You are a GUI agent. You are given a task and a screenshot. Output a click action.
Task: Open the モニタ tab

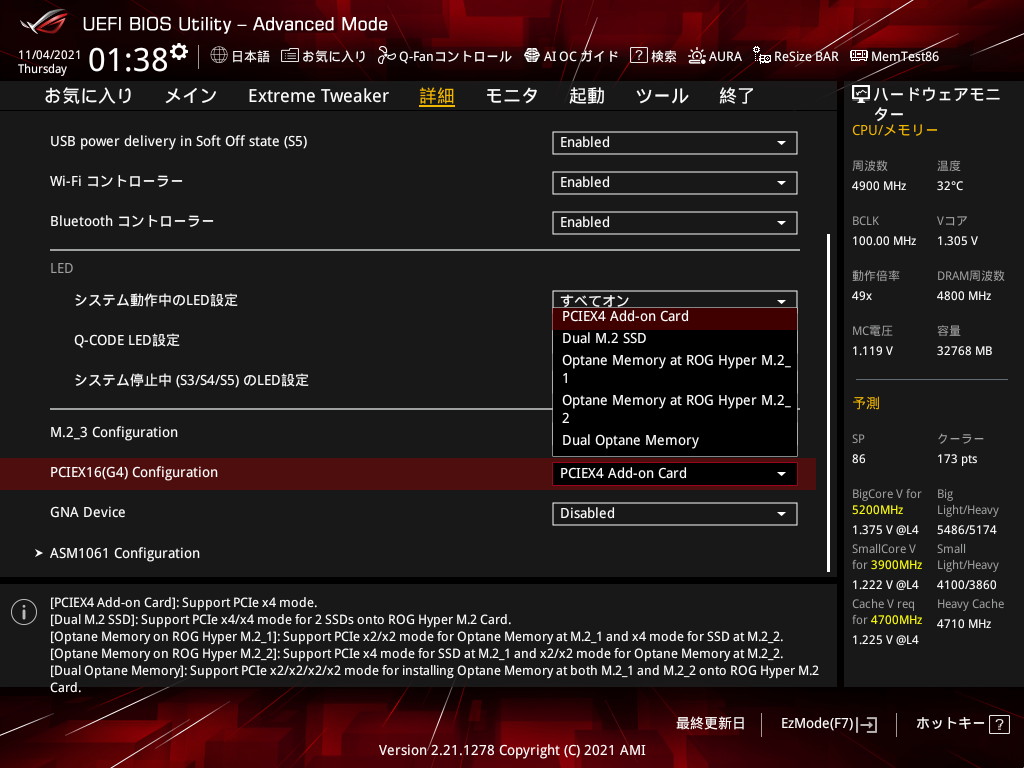click(x=511, y=96)
